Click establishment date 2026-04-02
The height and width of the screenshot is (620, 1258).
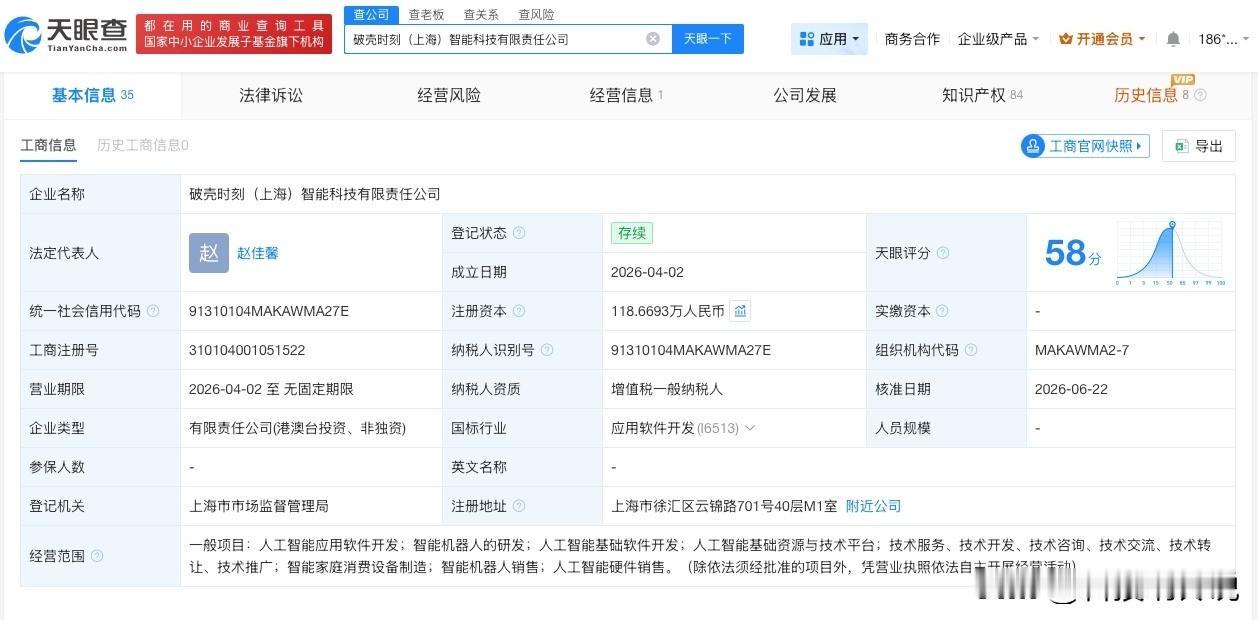pos(647,272)
